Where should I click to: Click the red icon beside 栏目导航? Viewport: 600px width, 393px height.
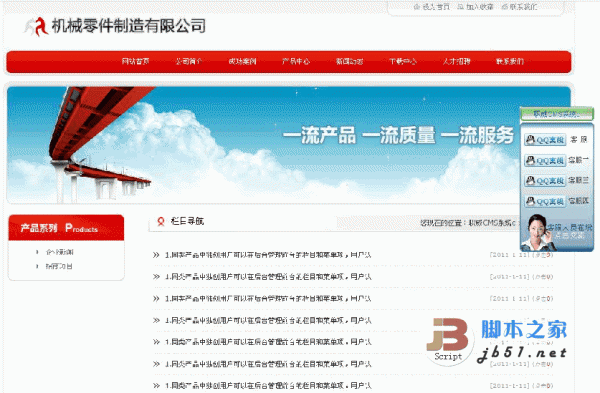[x=161, y=221]
